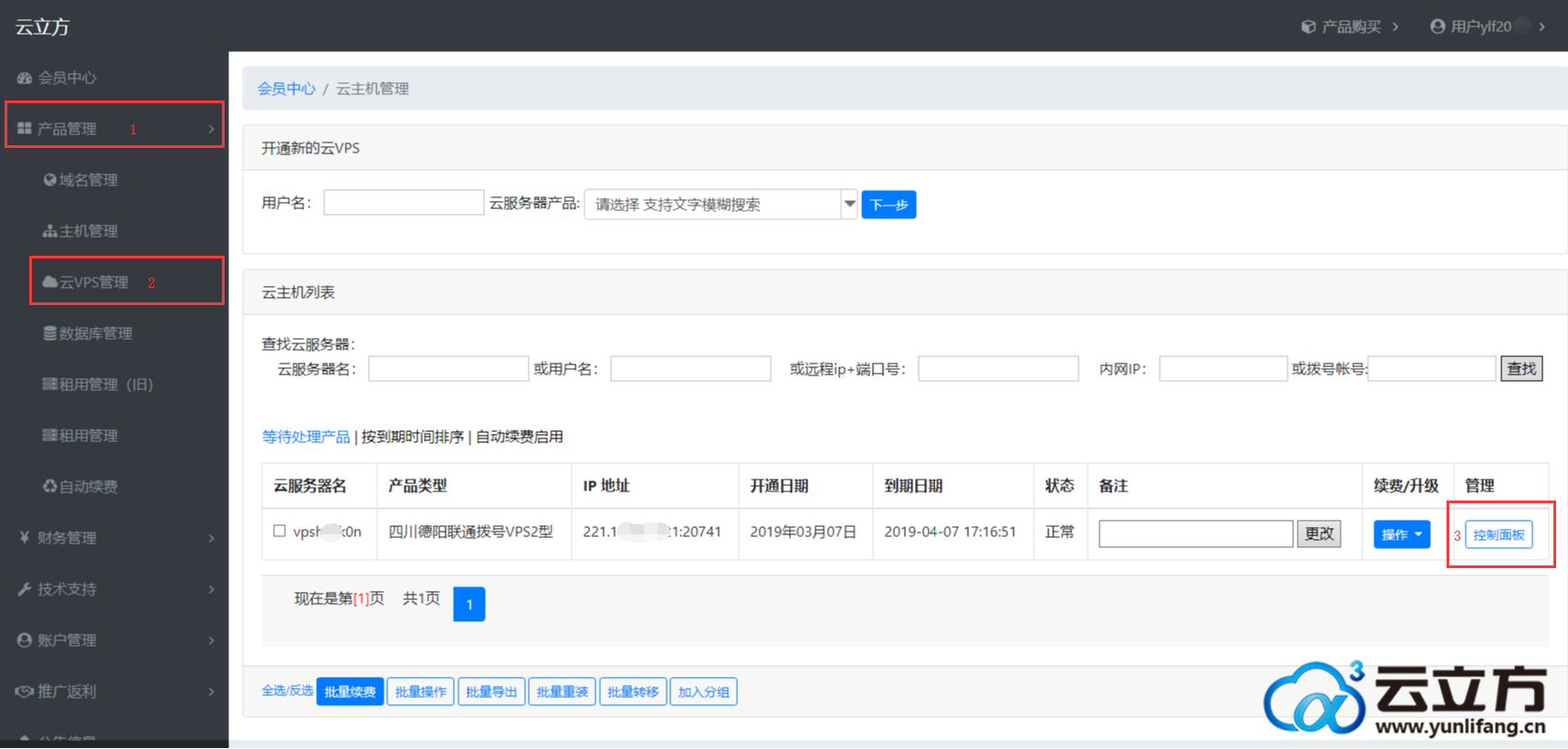Expand the 推广返利 menu chevron
This screenshot has width=1568, height=749.
[x=211, y=691]
